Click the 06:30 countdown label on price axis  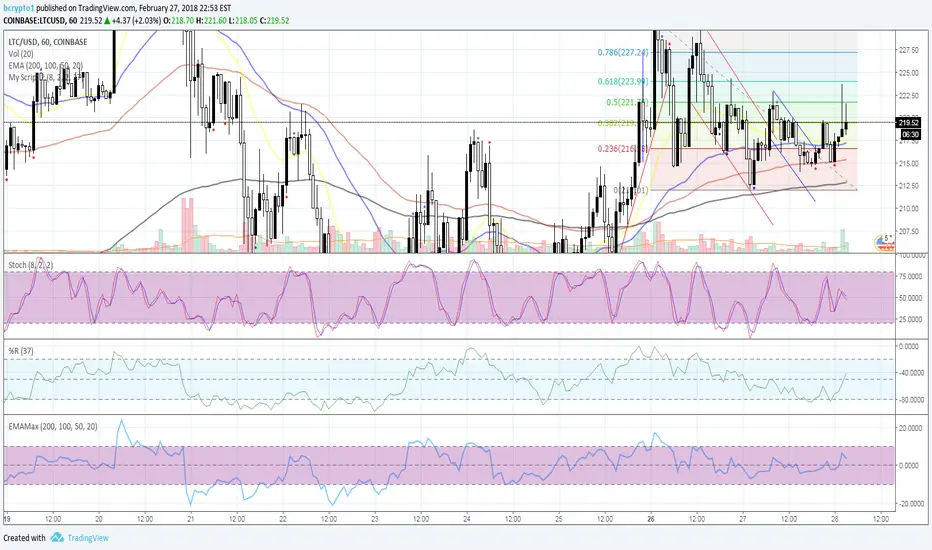point(909,133)
